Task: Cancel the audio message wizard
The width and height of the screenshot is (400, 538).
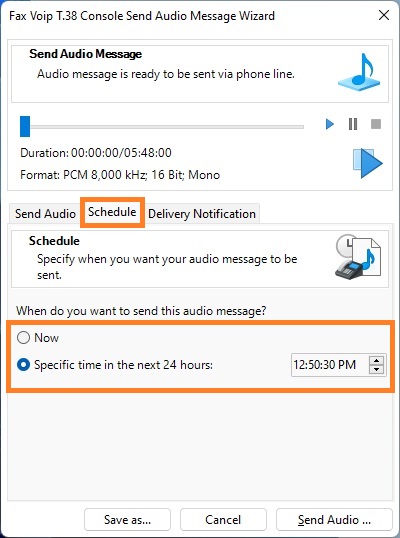Action: point(223,519)
